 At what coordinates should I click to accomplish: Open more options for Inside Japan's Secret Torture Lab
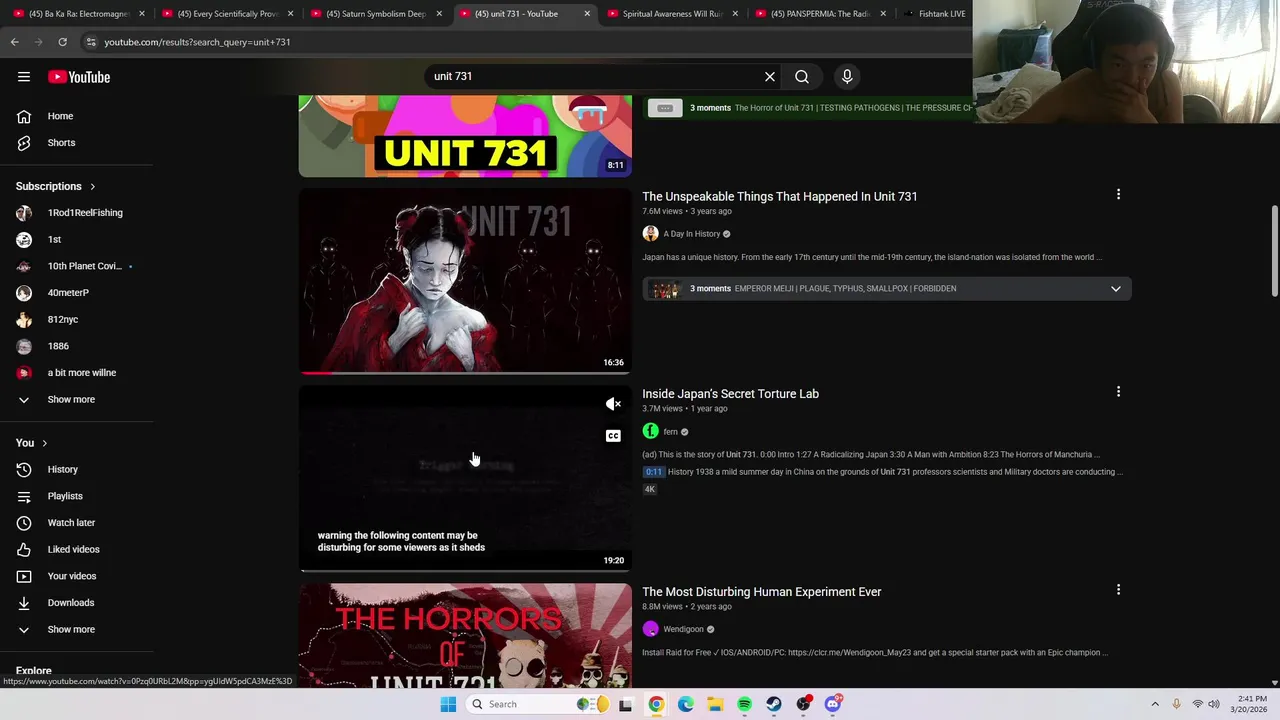coord(1118,392)
